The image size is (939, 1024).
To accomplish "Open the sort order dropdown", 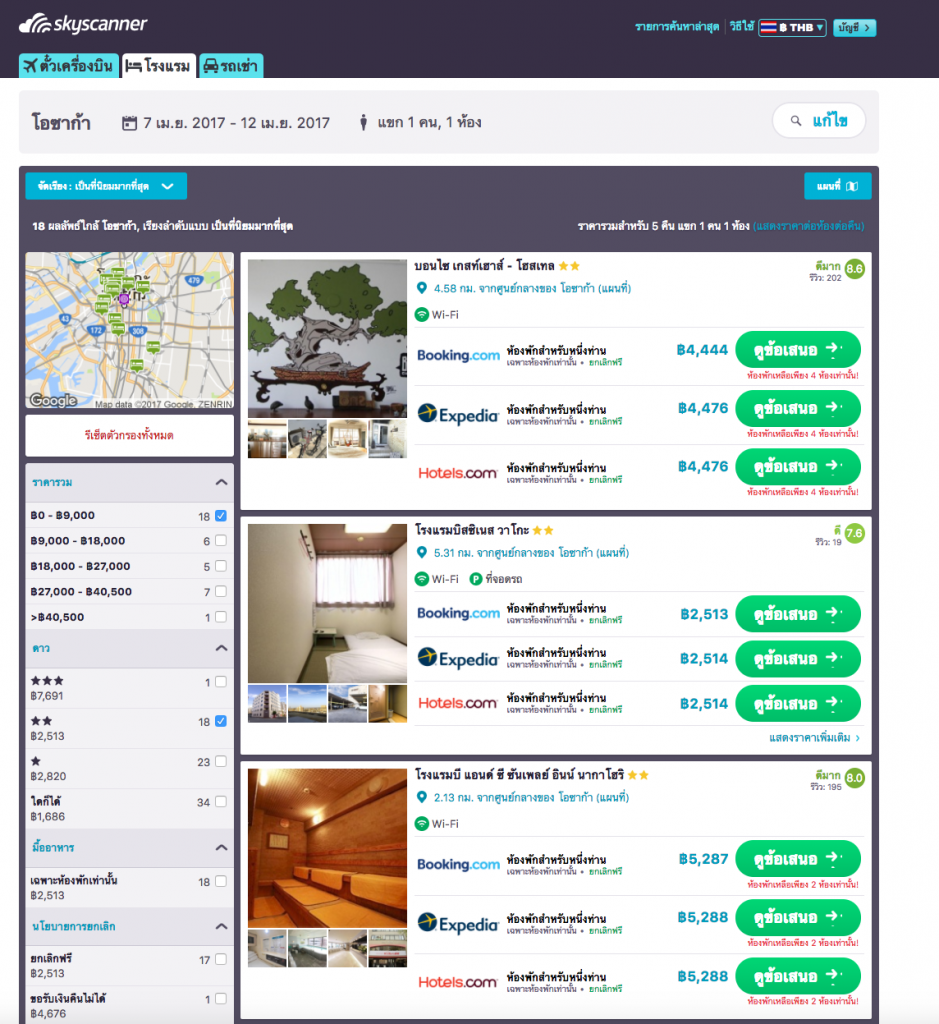I will point(106,186).
